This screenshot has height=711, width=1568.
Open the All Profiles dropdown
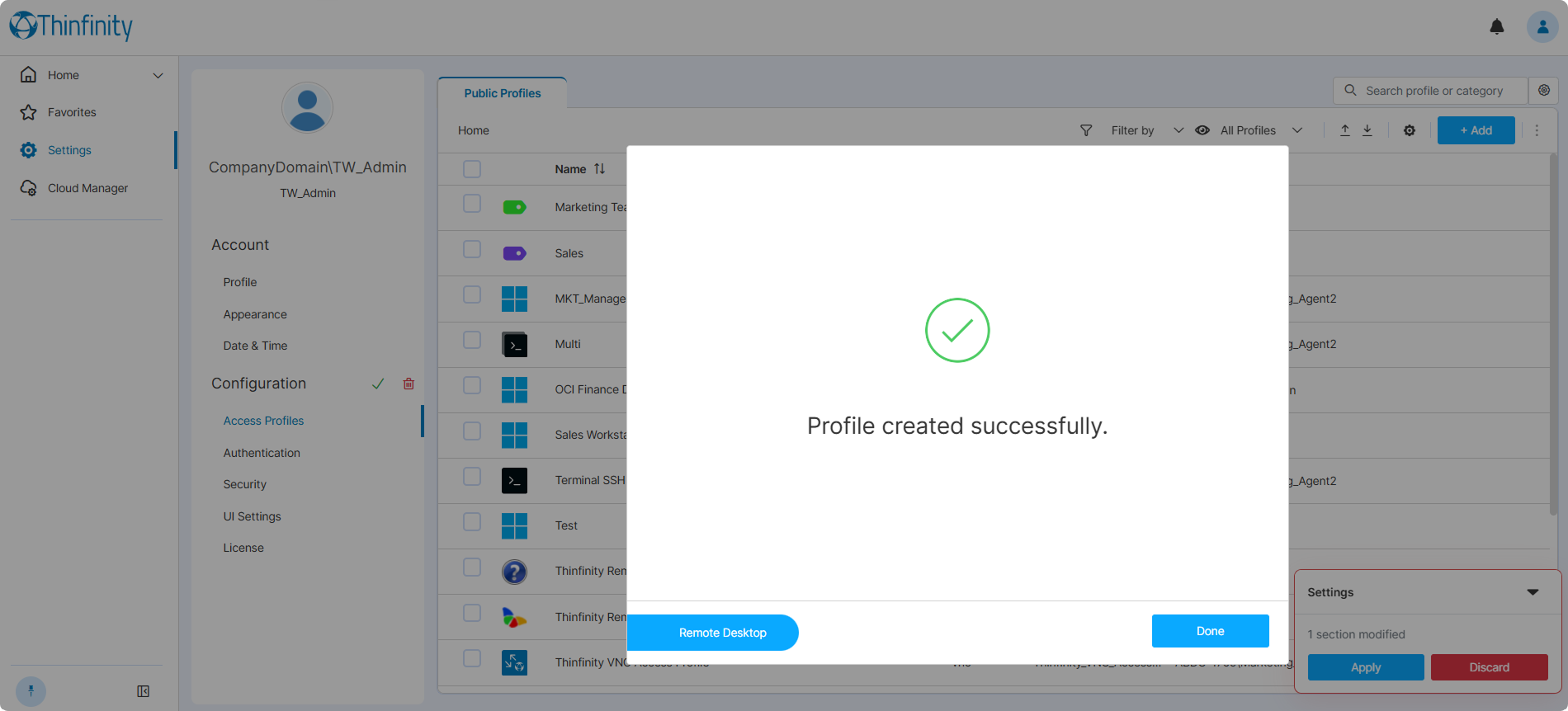coord(1261,130)
